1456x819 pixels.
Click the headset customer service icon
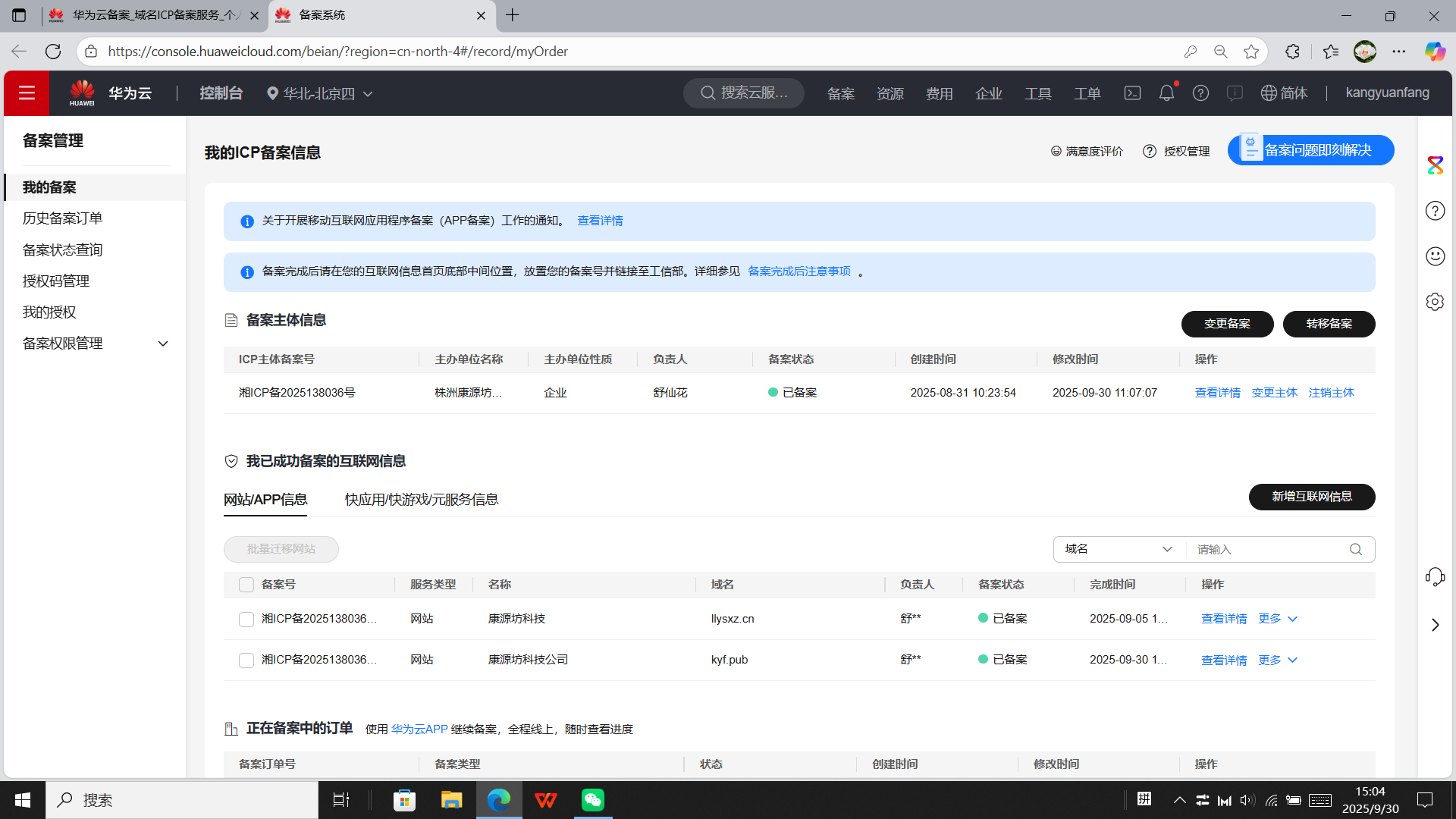[x=1435, y=577]
